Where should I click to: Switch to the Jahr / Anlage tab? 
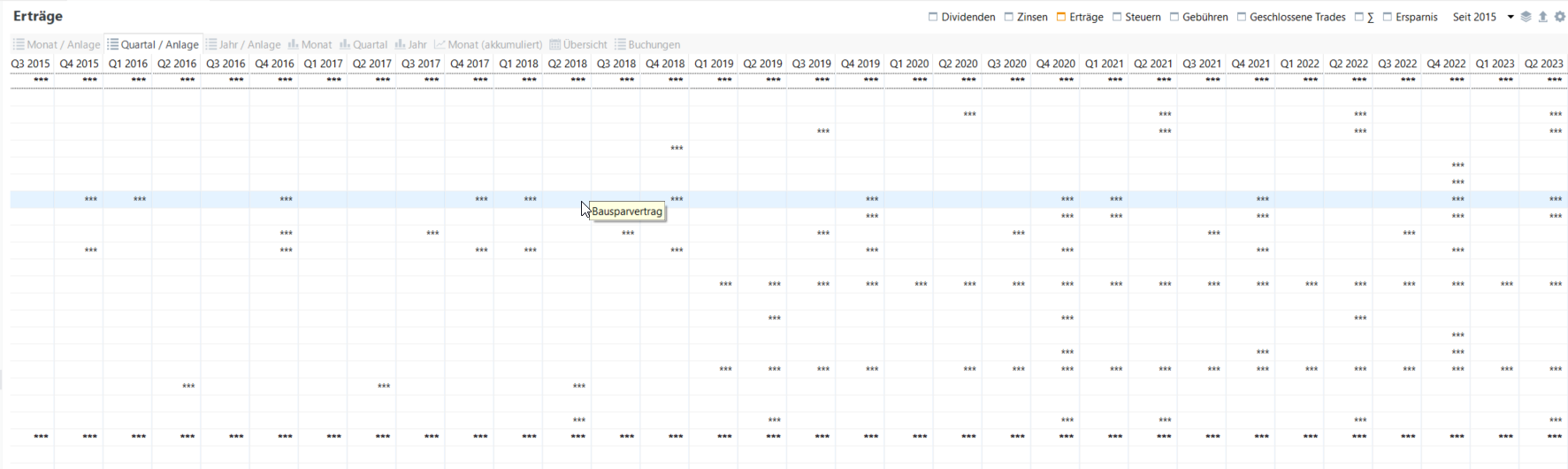242,44
